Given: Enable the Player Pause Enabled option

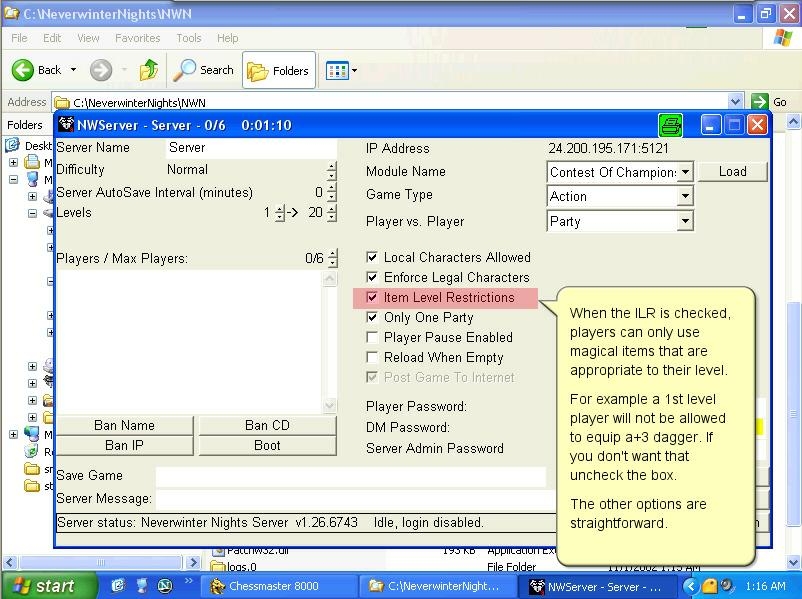Looking at the screenshot, I should [372, 337].
